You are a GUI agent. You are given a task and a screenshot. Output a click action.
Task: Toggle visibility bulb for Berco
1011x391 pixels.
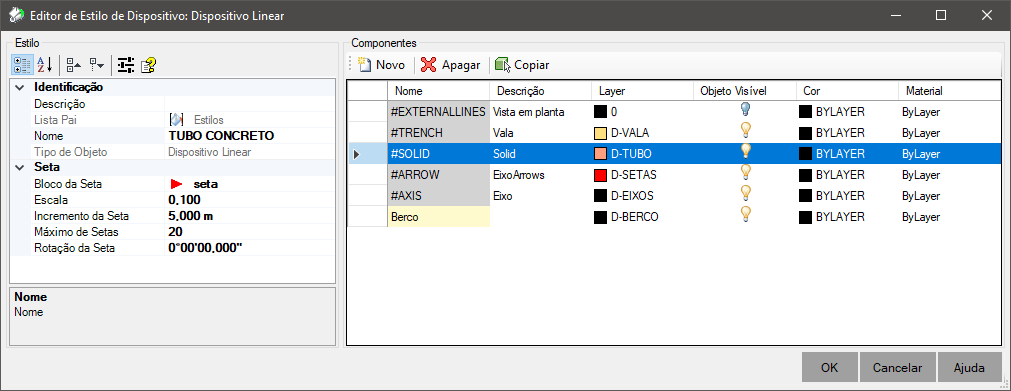[745, 213]
